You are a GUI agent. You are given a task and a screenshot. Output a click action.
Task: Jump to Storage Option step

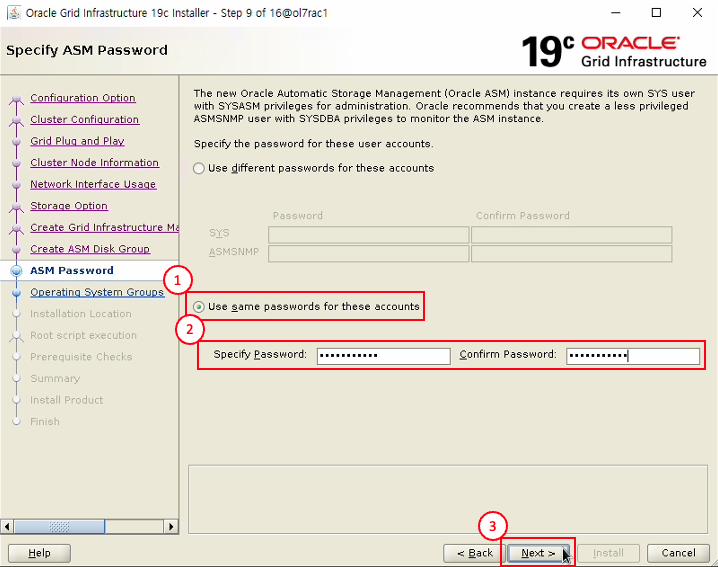tap(69, 206)
